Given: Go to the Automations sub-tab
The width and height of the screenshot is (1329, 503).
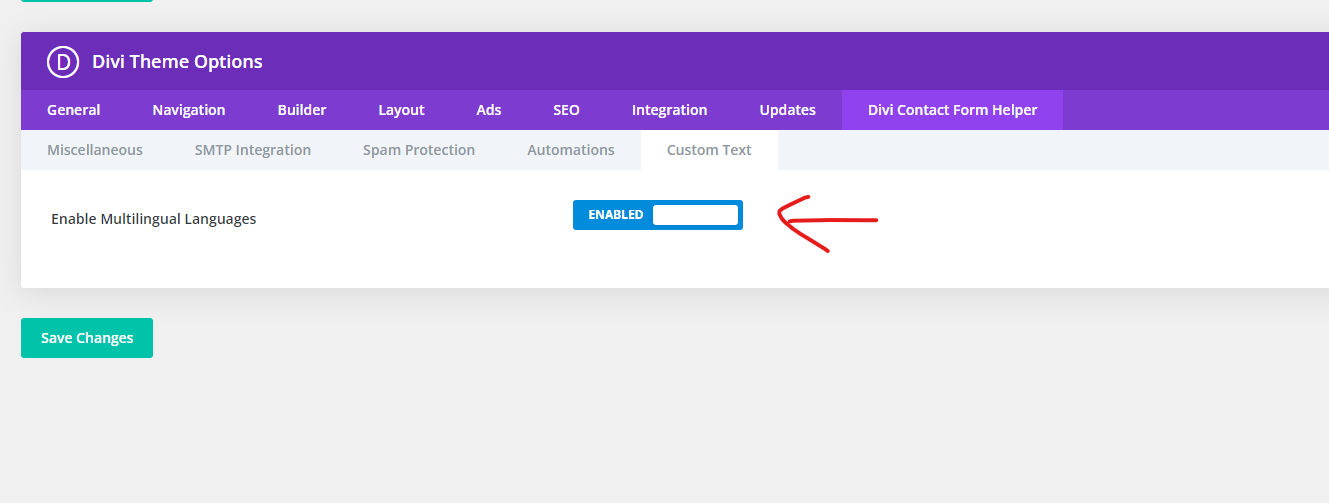Looking at the screenshot, I should pos(571,150).
